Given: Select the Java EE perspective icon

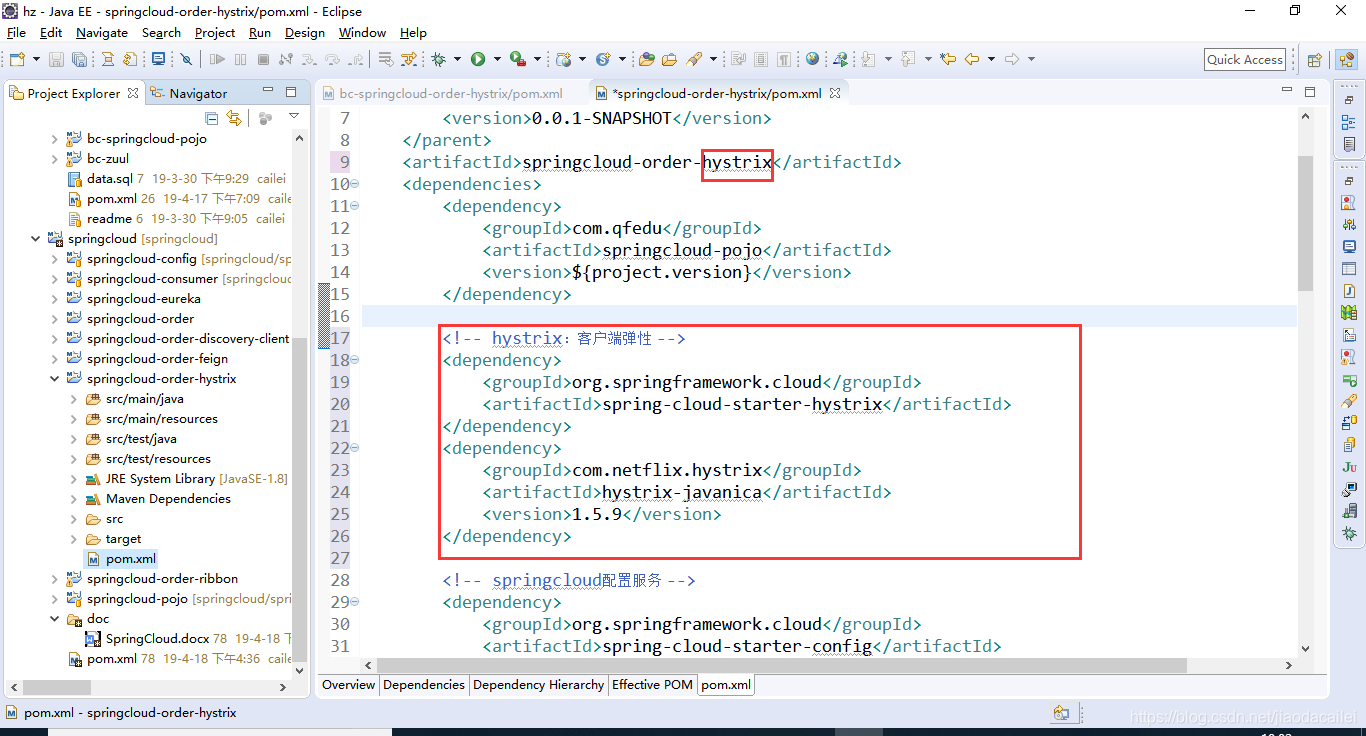Looking at the screenshot, I should (x=1346, y=59).
